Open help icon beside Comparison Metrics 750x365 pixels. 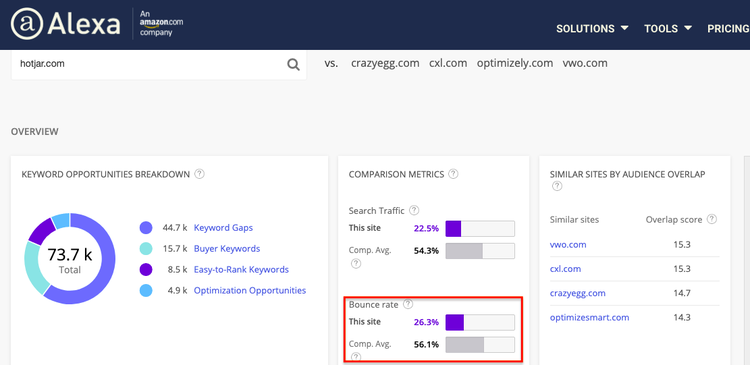[453, 174]
